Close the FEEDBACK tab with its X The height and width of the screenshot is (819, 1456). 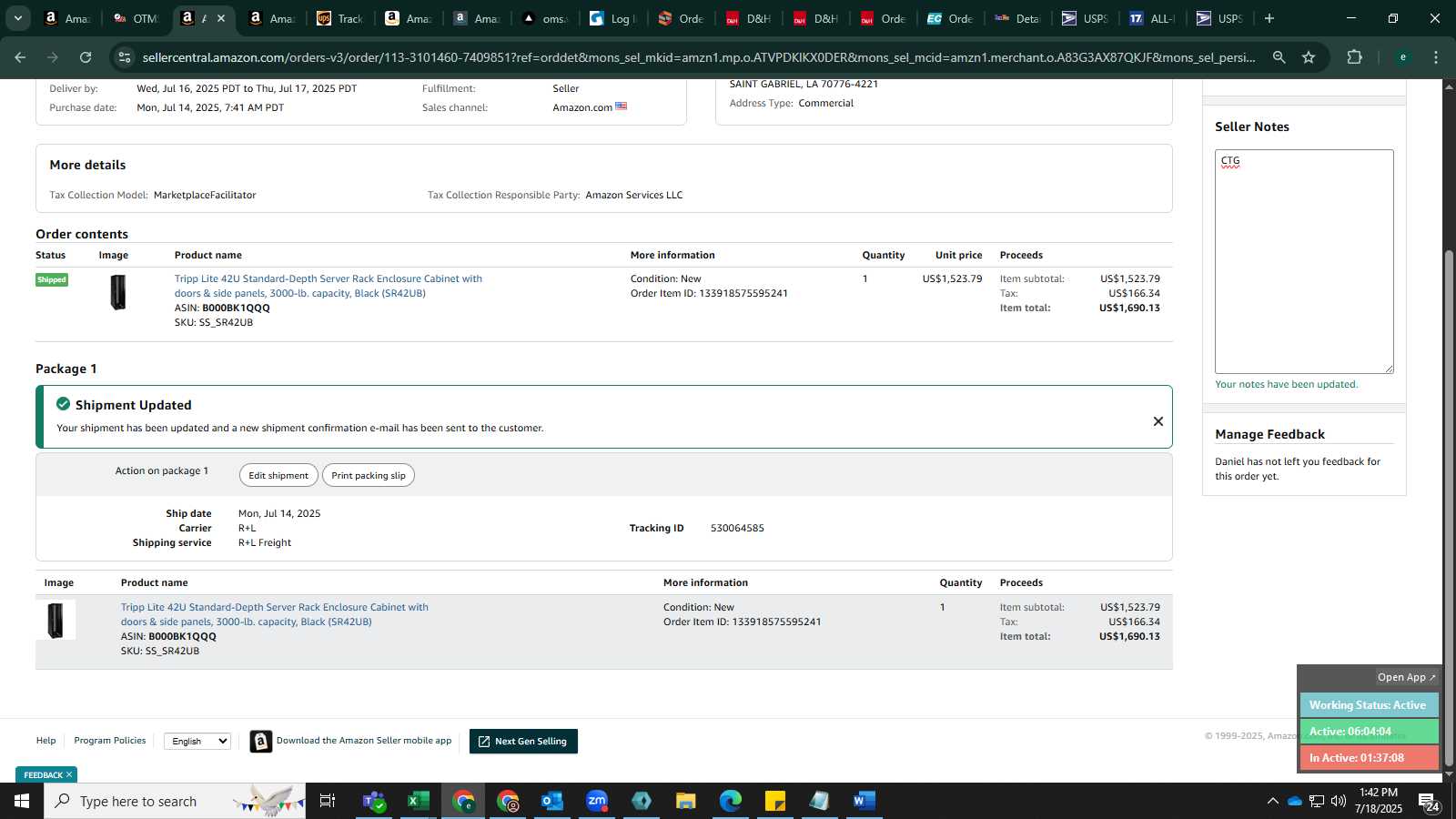point(69,774)
